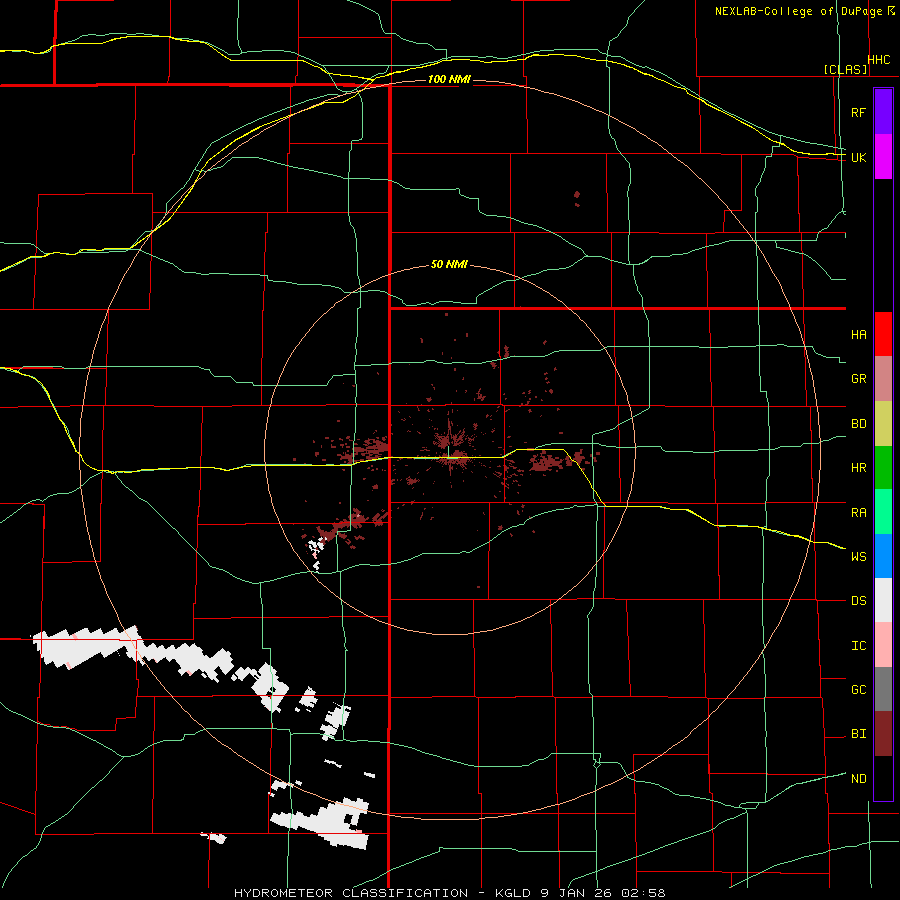
Task: Click the IC legend label
Action: 858,646
